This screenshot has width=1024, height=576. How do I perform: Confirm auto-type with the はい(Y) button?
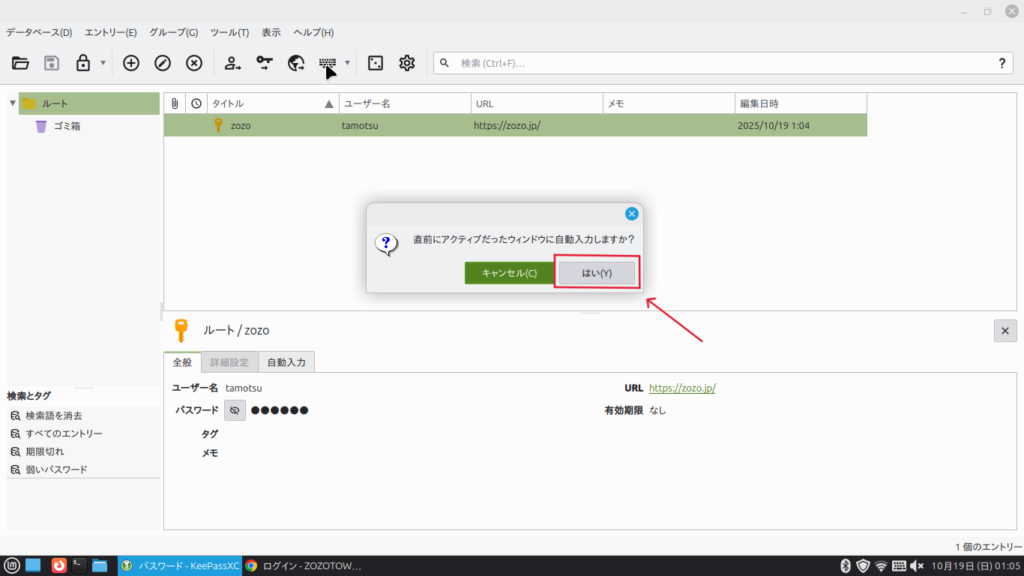[596, 273]
